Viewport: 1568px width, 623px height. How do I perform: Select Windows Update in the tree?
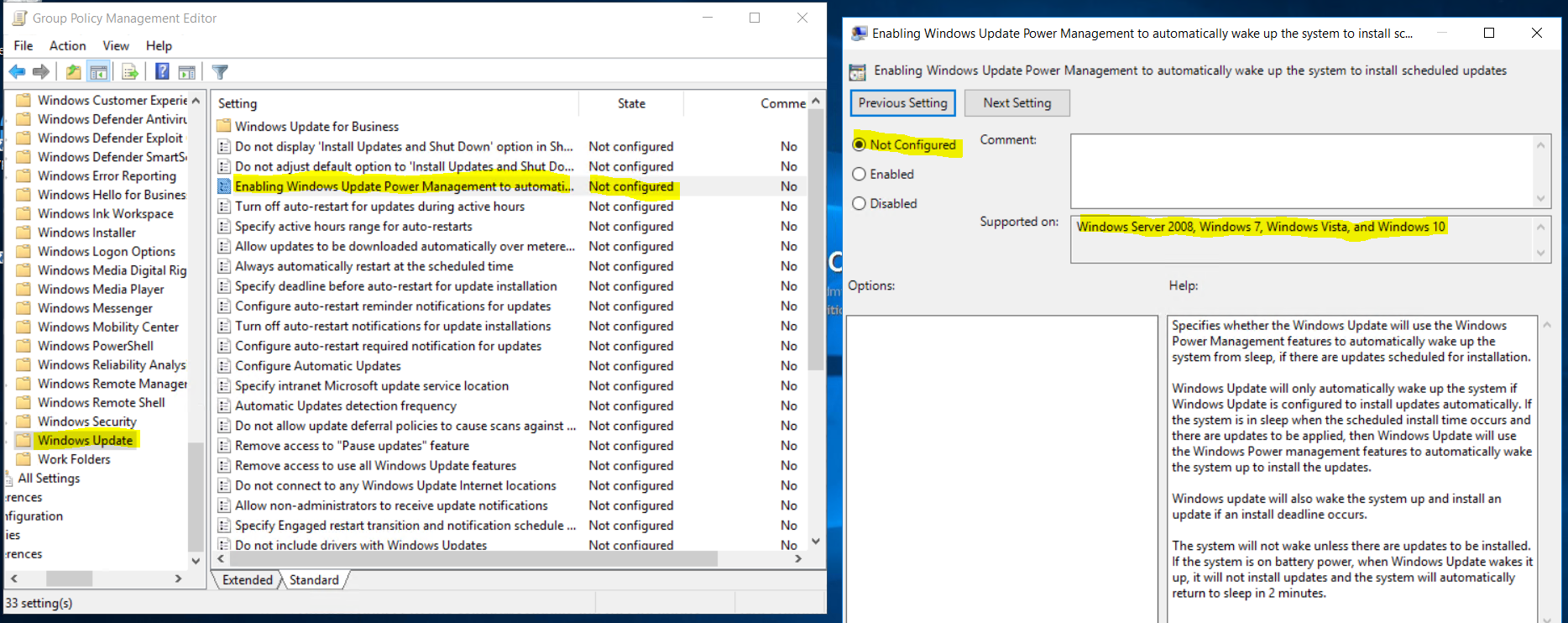tap(85, 440)
